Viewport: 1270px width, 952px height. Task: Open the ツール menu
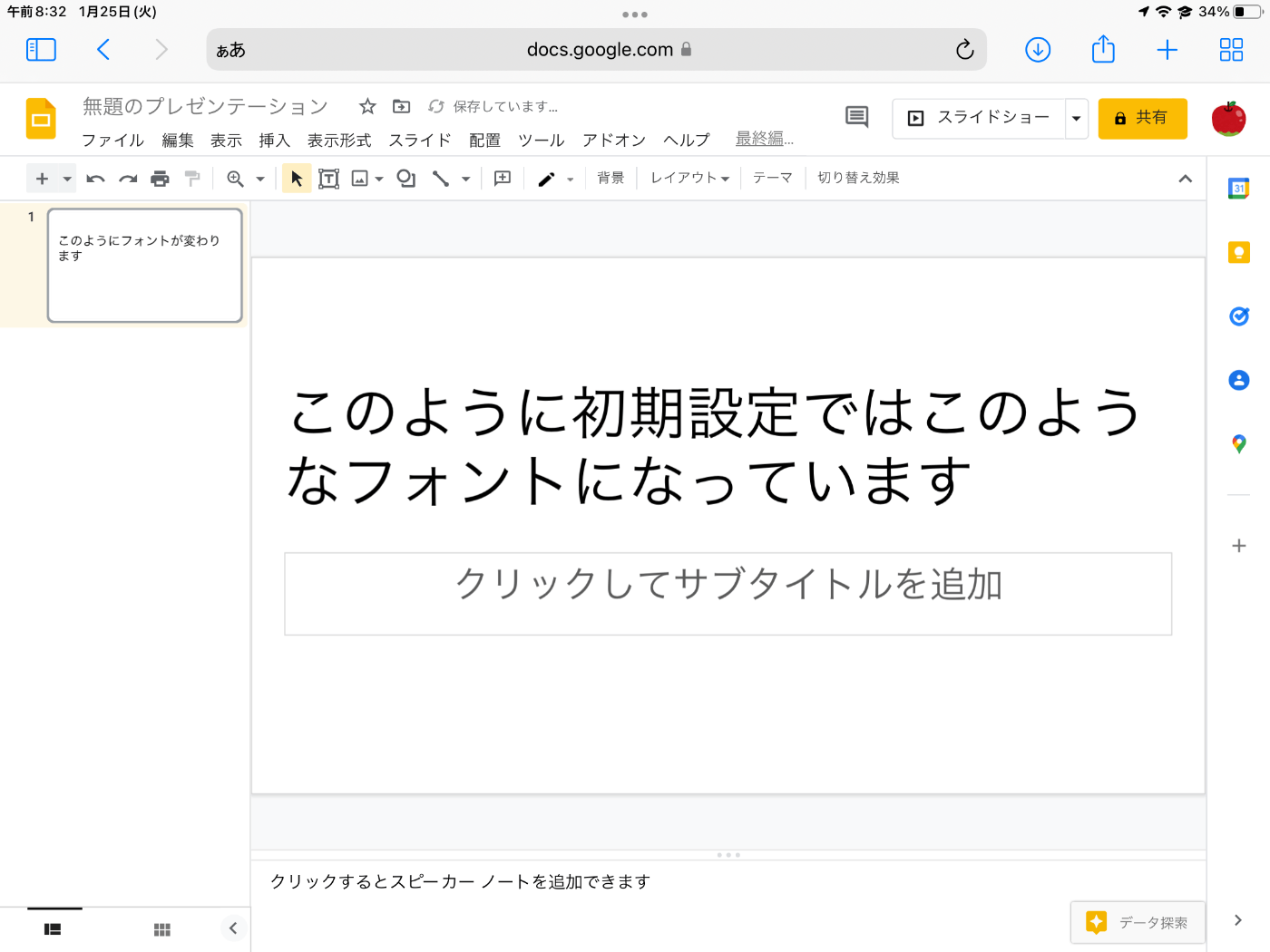(x=541, y=141)
